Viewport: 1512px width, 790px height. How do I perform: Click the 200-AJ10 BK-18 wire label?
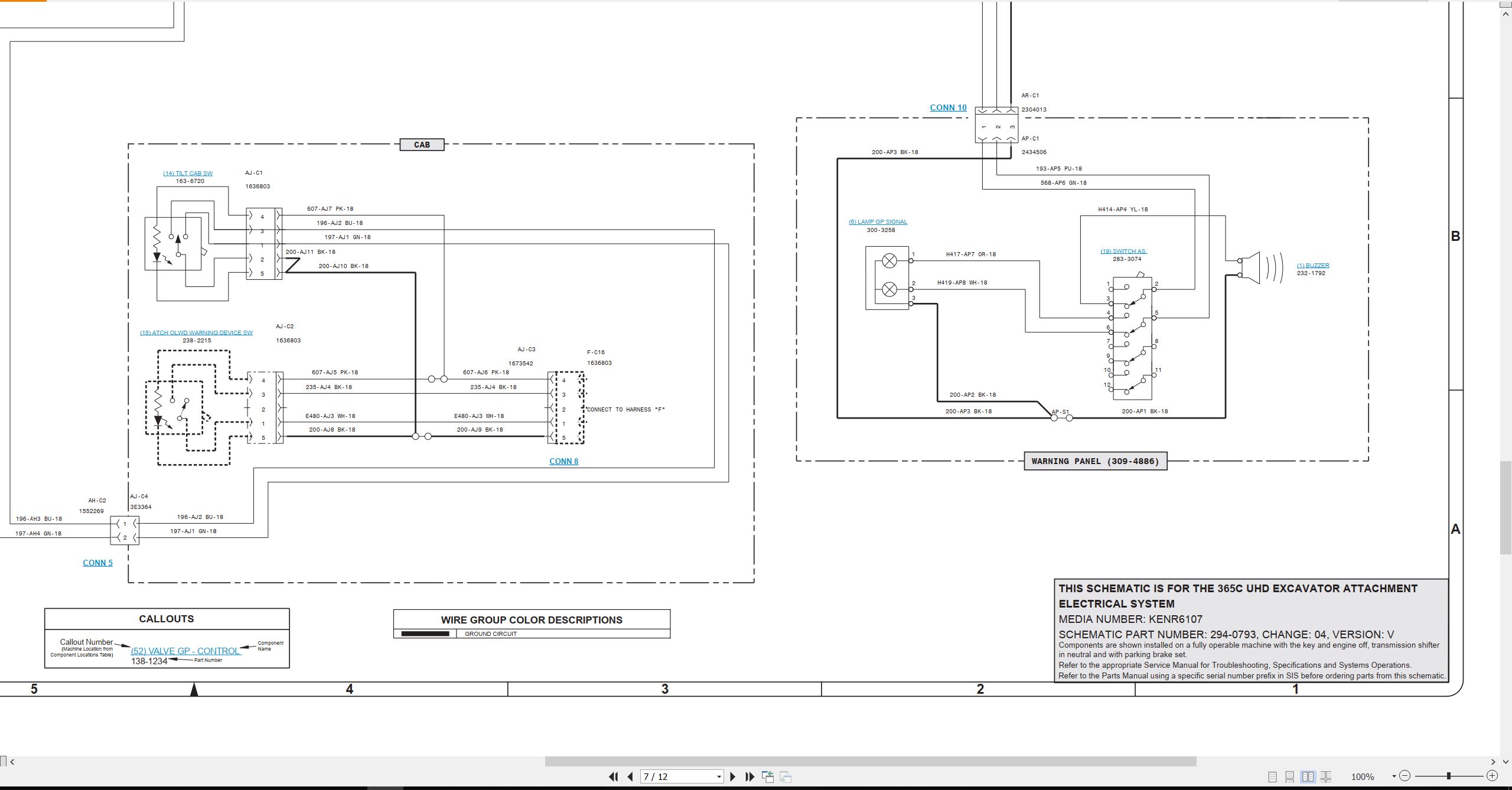pos(343,266)
